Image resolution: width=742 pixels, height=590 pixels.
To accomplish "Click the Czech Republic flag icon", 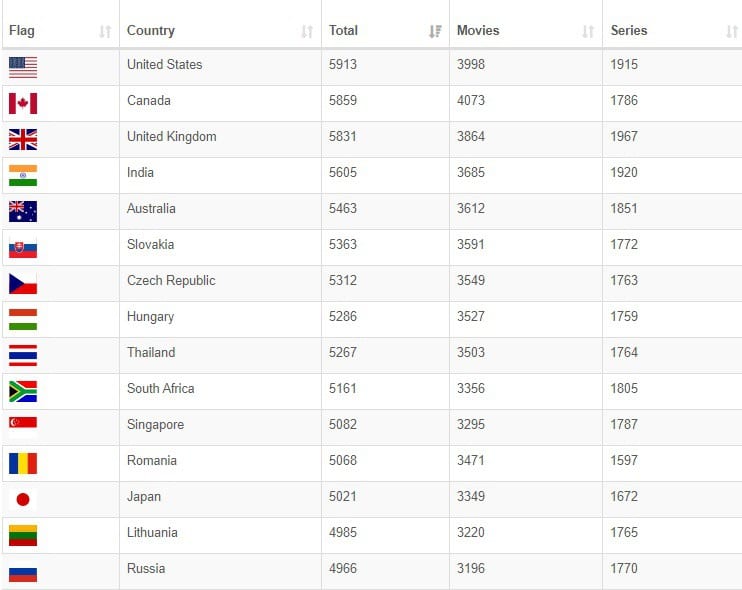I will pyautogui.click(x=23, y=283).
